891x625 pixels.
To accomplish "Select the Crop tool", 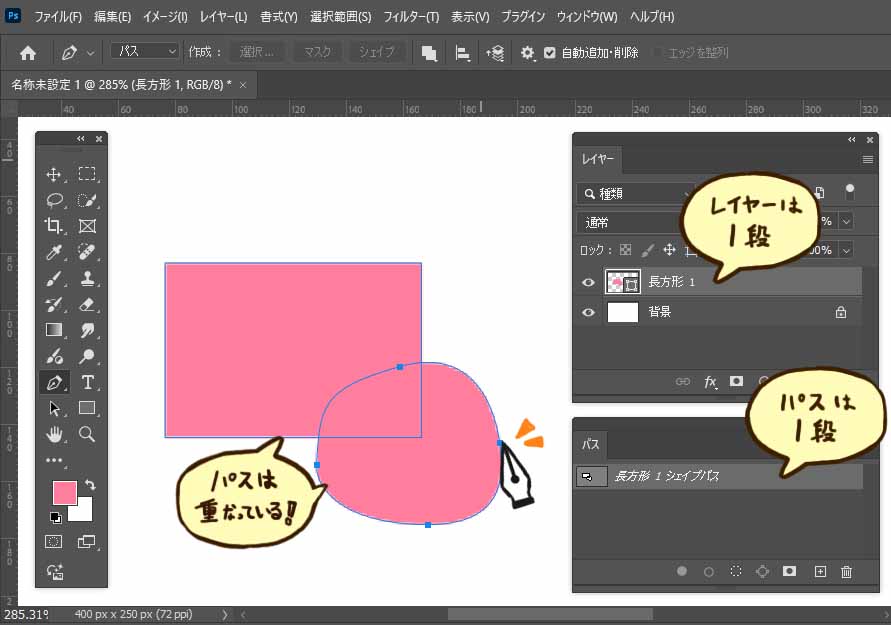I will pyautogui.click(x=54, y=226).
